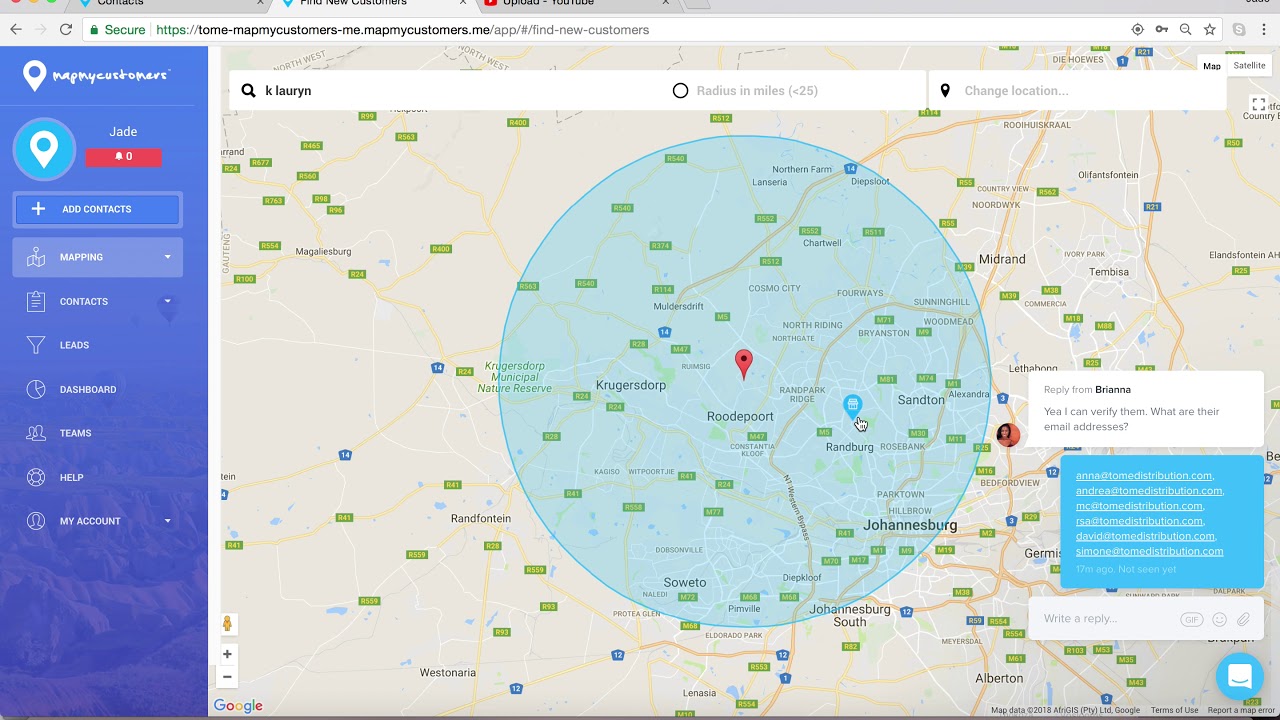
Task: Click the Report a map error link
Action: (1241, 711)
